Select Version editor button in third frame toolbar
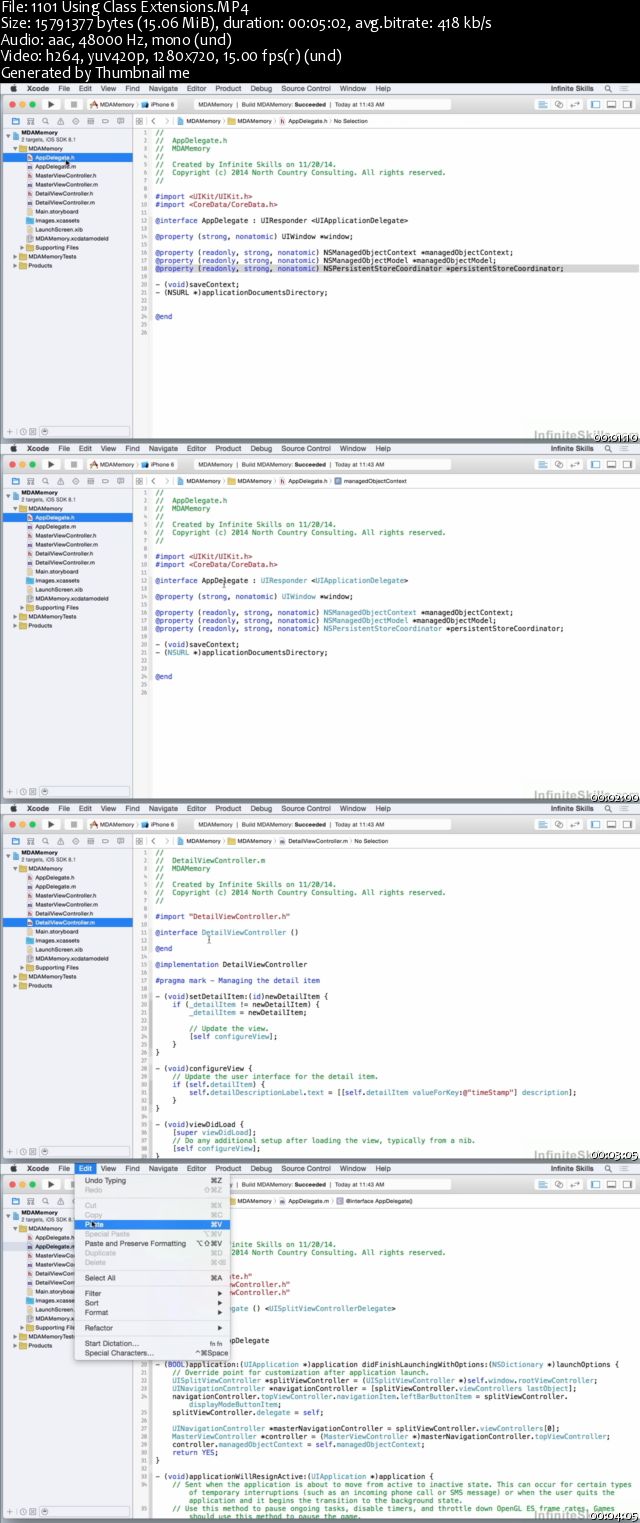 (x=573, y=824)
